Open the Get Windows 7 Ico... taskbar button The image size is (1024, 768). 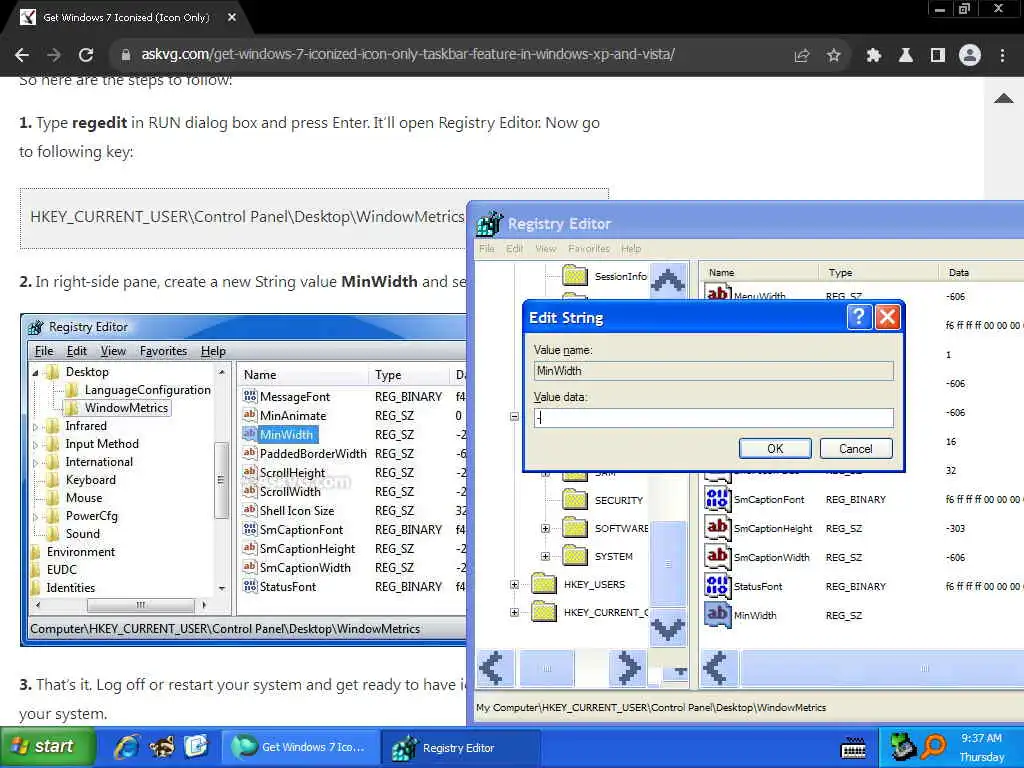(300, 747)
